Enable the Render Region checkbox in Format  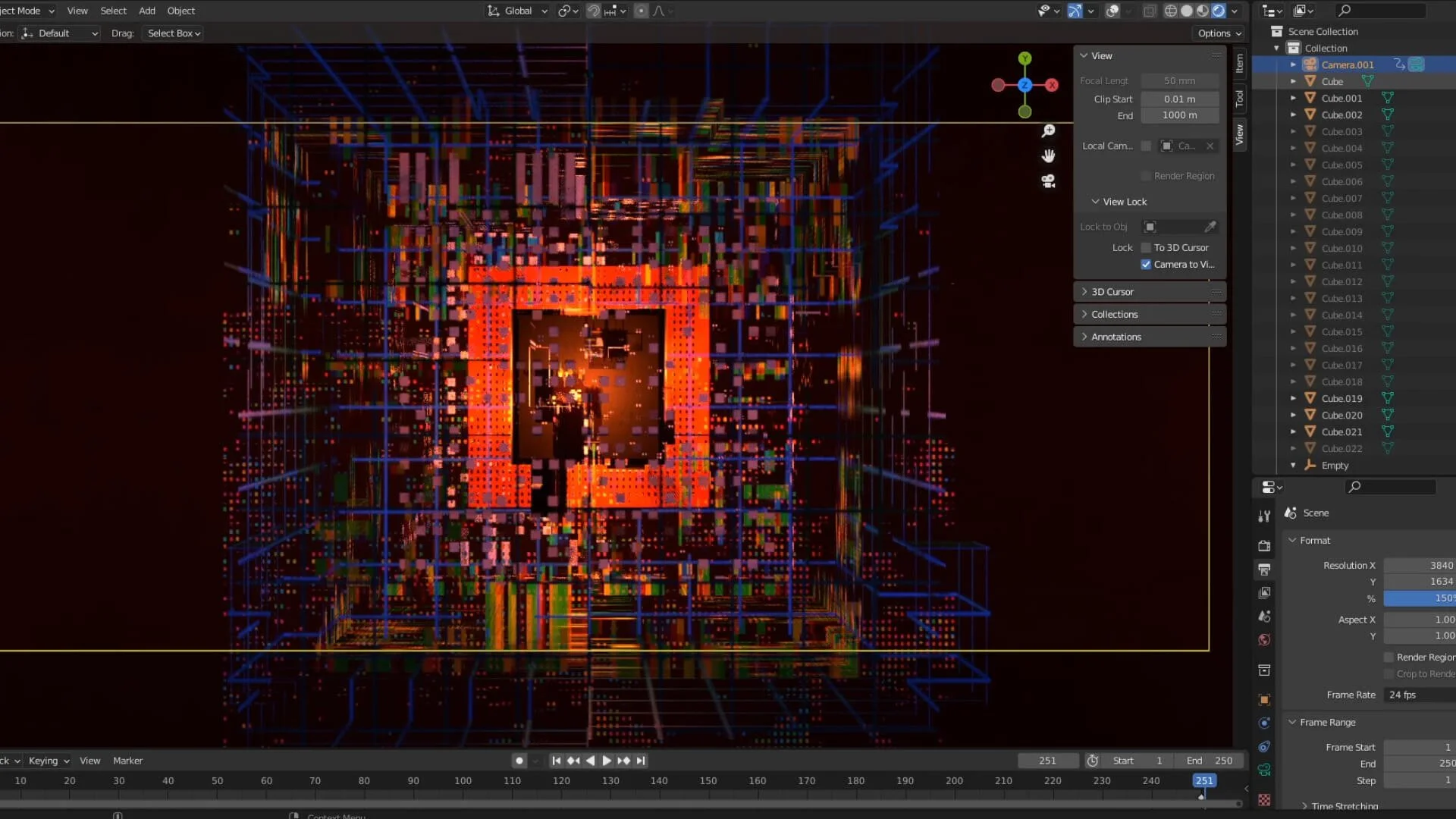[1389, 657]
